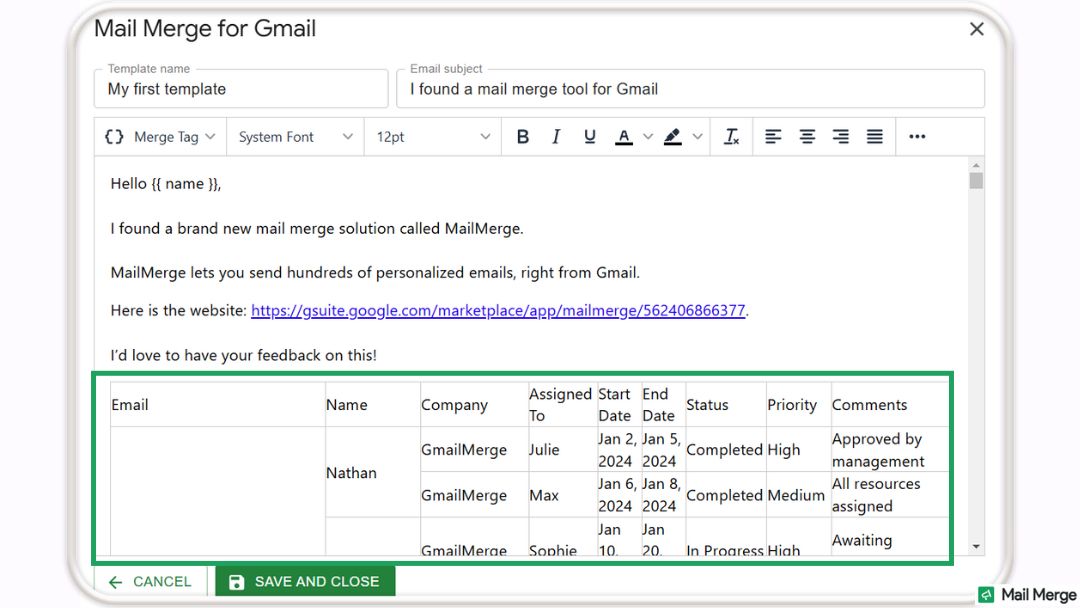Toggle italic formatting
The height and width of the screenshot is (608, 1080).
click(556, 136)
